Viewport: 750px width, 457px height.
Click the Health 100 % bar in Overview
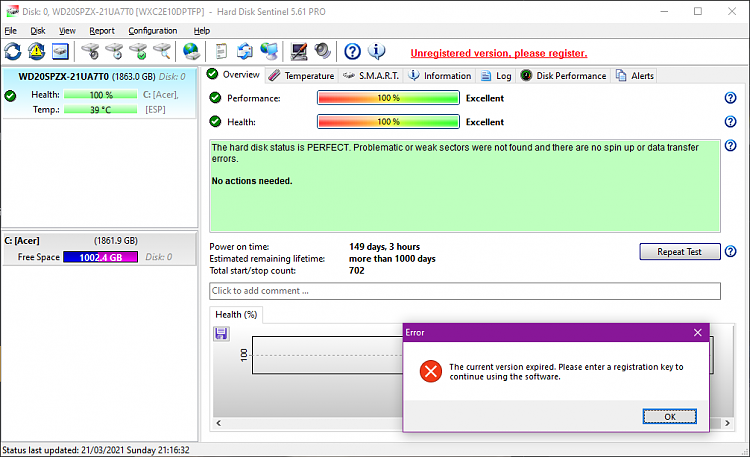pyautogui.click(x=388, y=122)
